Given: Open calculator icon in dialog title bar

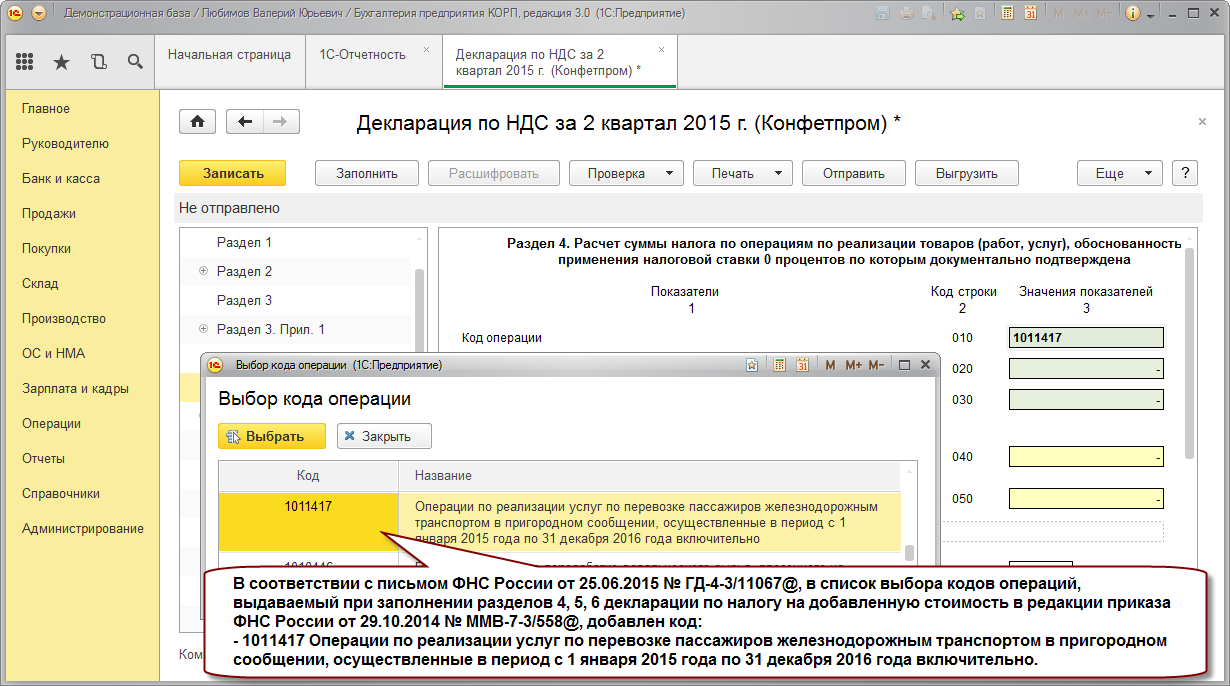Looking at the screenshot, I should 778,365.
